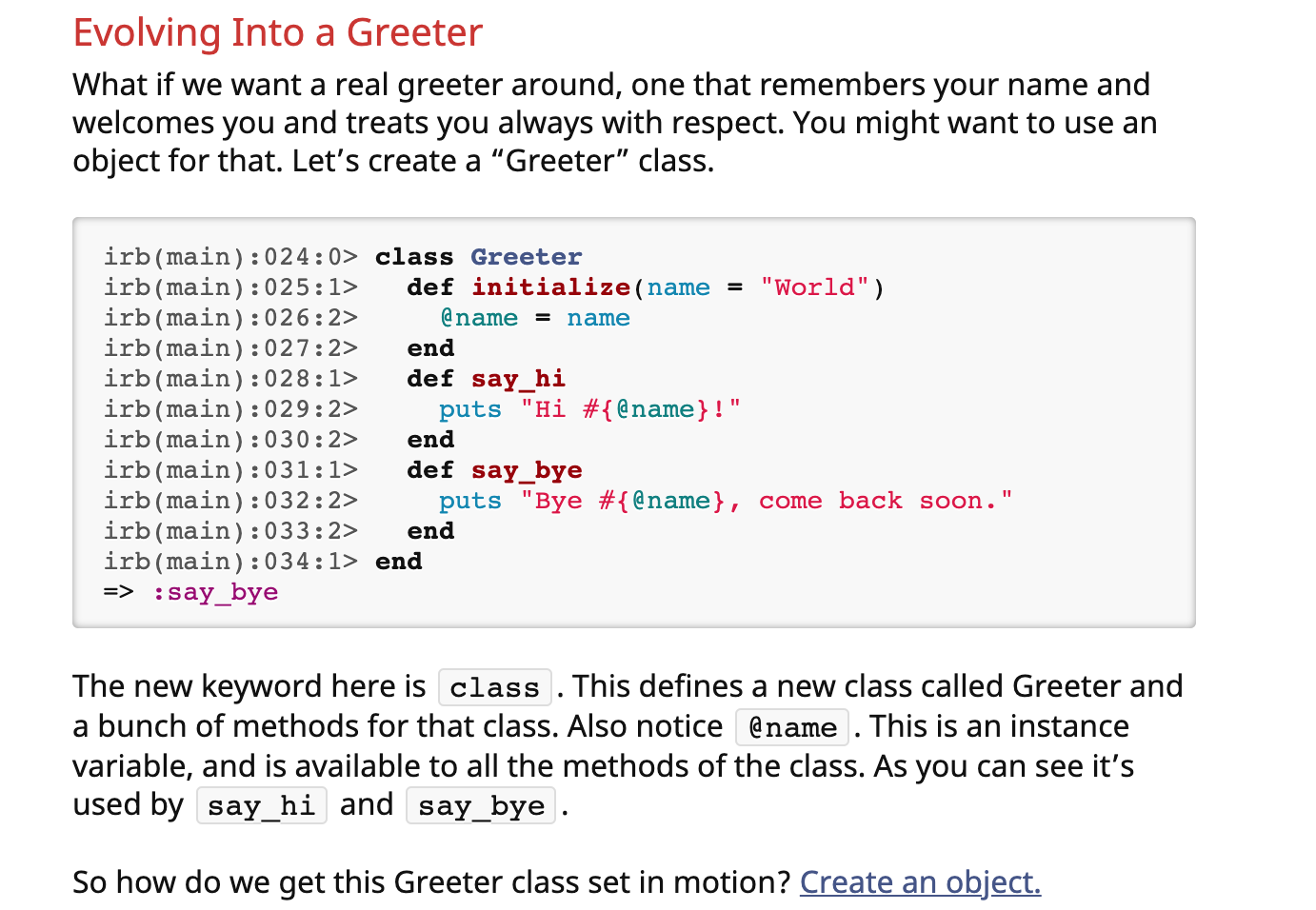Click the irb(main):034:1> prompt
Viewport: 1316px width, 910px height.
click(x=231, y=562)
